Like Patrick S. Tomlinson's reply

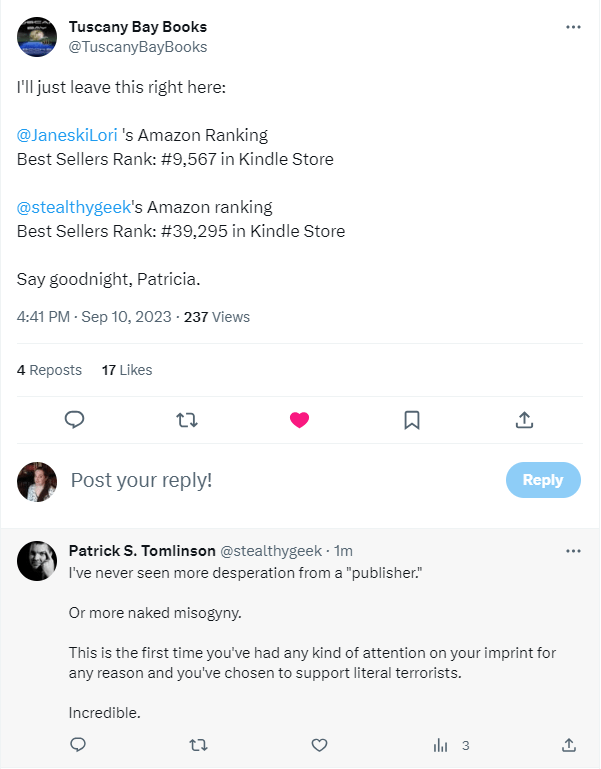(x=319, y=745)
